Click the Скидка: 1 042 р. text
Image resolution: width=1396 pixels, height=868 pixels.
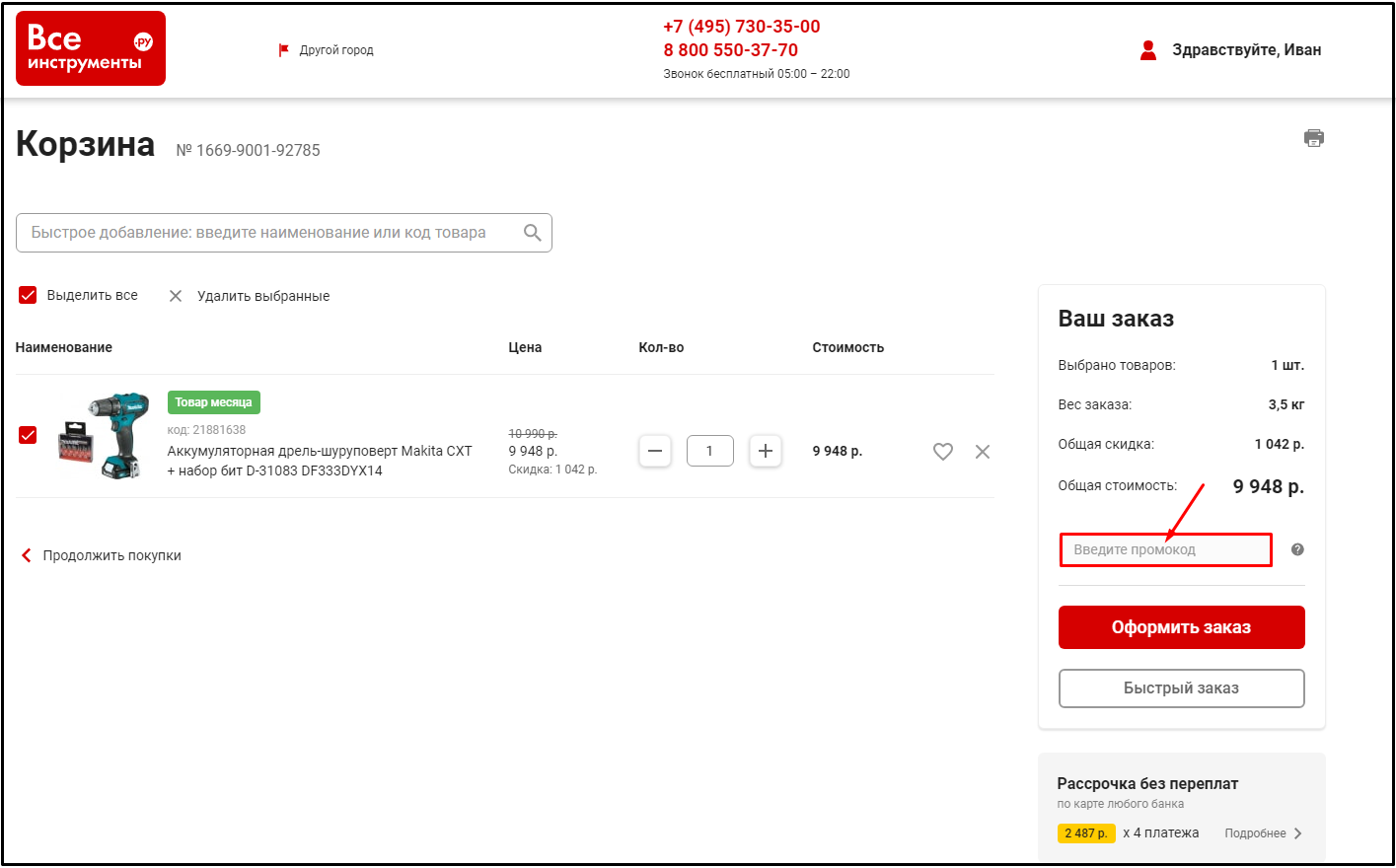552,470
